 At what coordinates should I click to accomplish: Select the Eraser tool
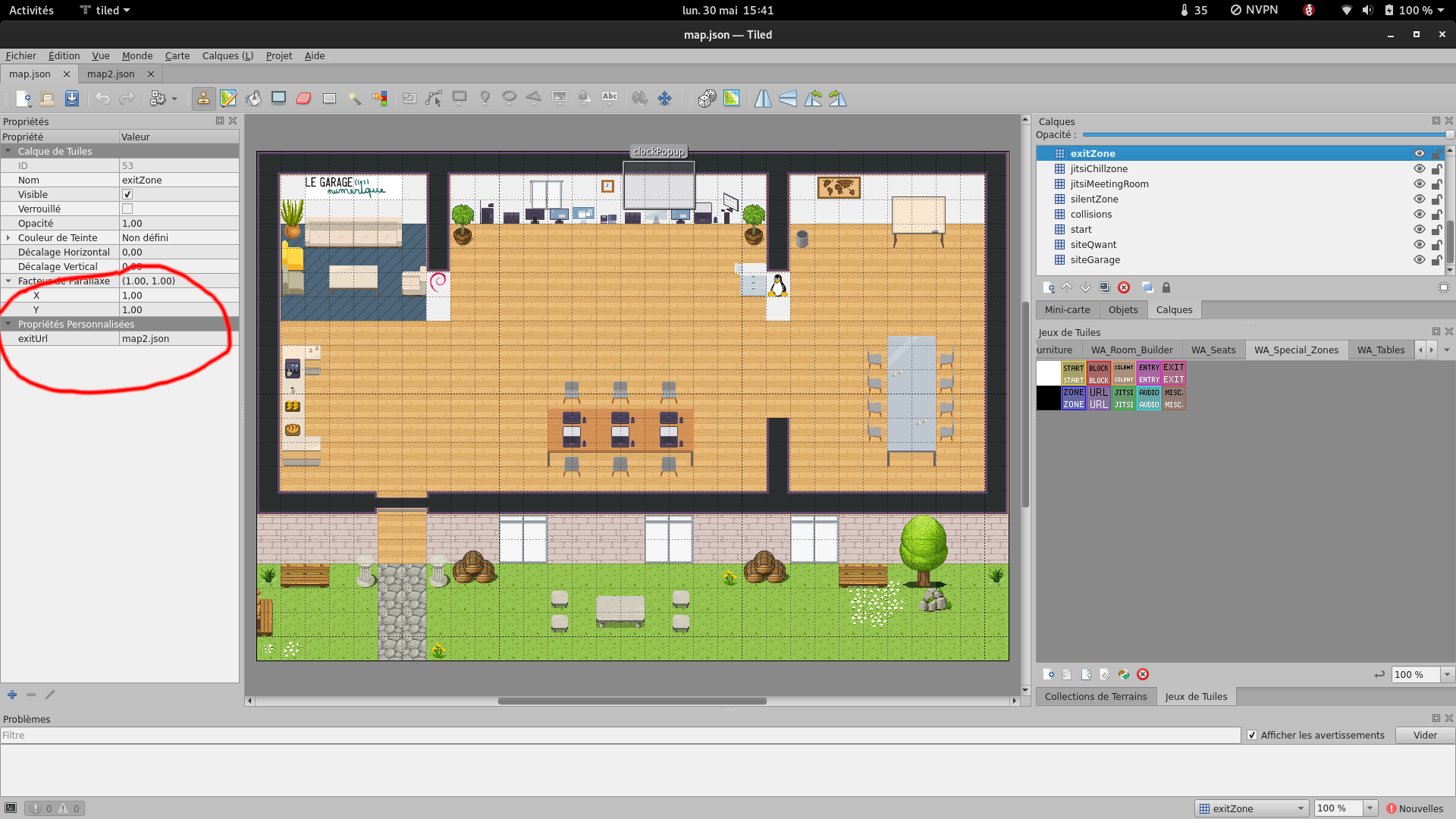(304, 99)
